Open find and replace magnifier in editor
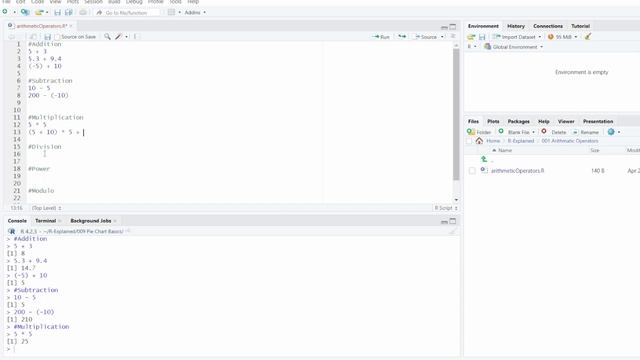640x360 pixels. (107, 37)
